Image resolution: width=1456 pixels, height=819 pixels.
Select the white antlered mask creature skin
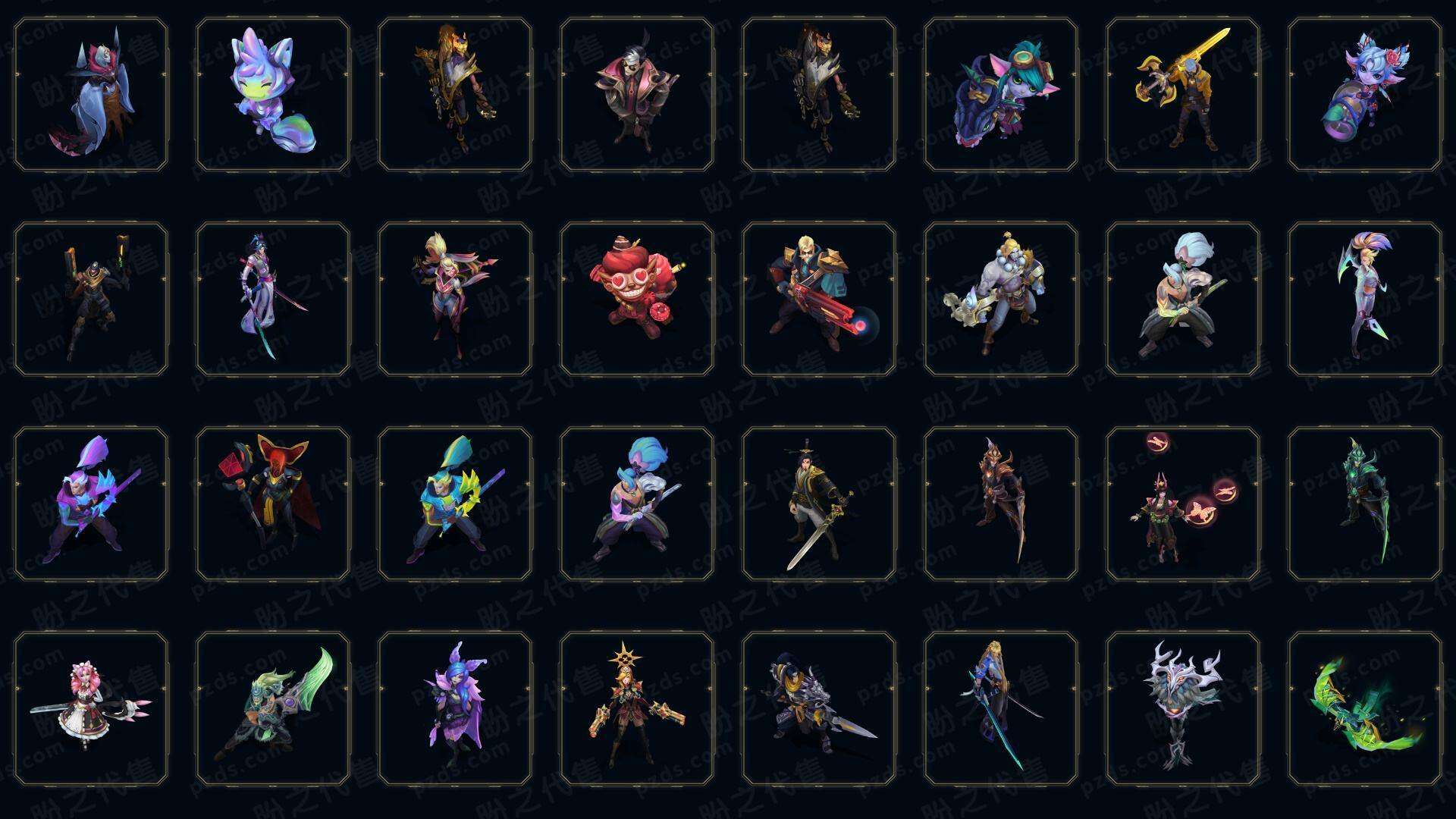click(1183, 708)
